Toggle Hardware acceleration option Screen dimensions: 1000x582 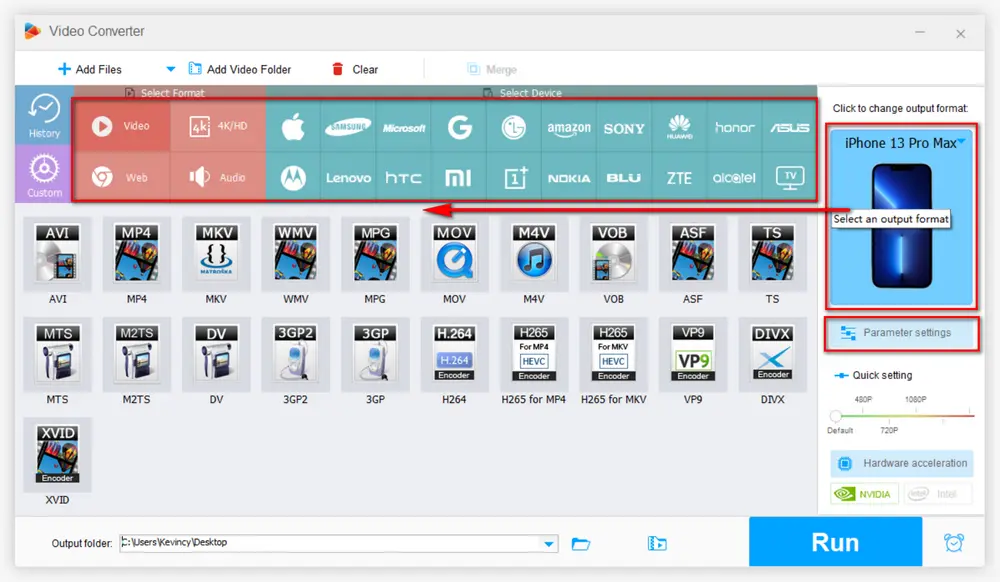coord(902,463)
